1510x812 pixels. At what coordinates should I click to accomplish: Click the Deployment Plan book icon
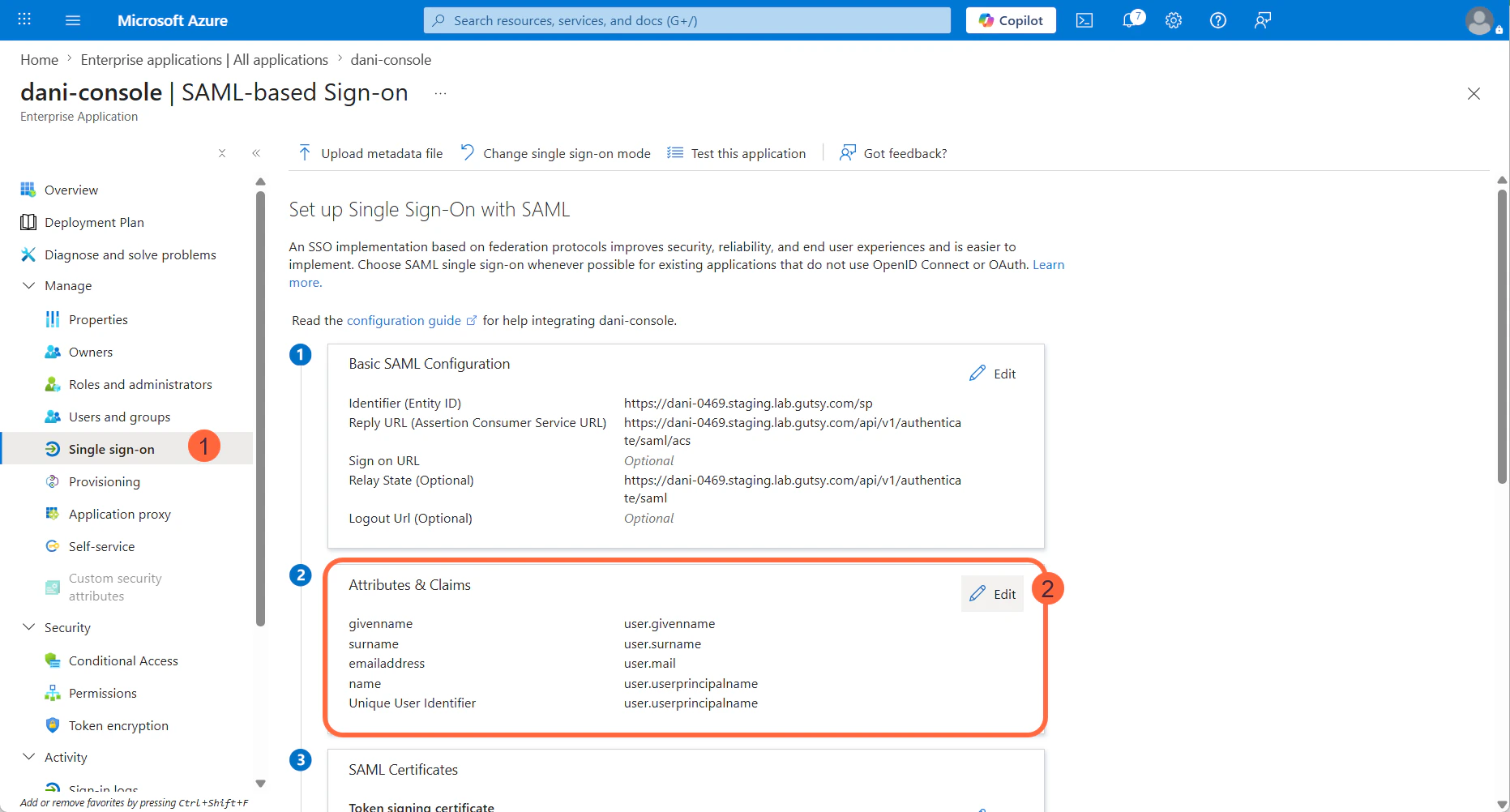click(28, 222)
